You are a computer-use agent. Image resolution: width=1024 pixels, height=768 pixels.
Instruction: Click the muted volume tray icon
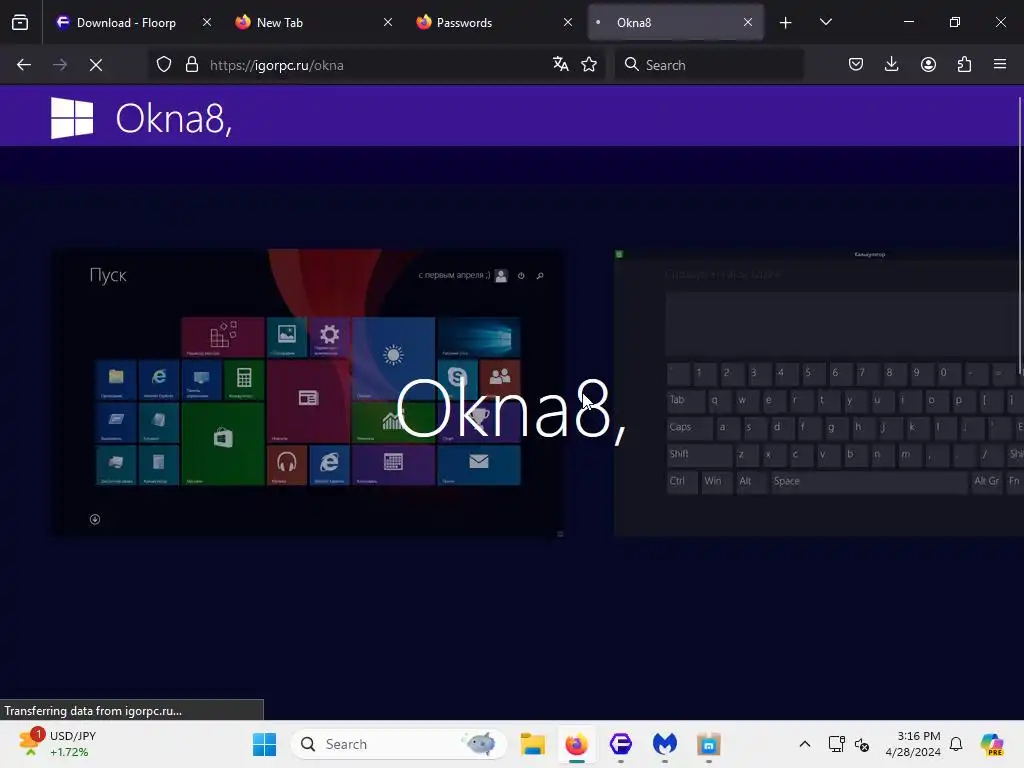[862, 744]
